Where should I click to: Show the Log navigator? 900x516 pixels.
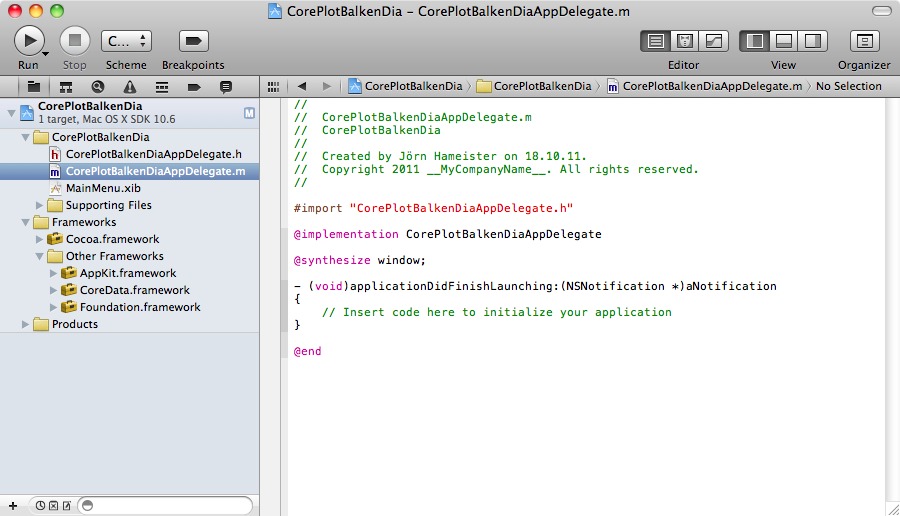pos(225,86)
